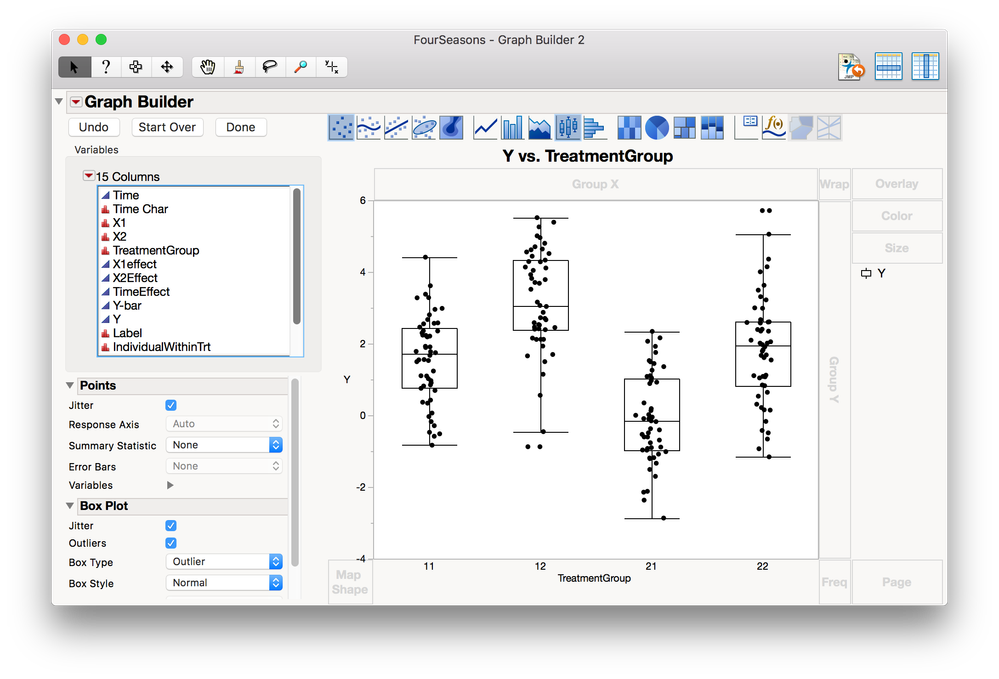Collapse the Graph Builder outline triangle
The height and width of the screenshot is (679, 999).
pyautogui.click(x=59, y=101)
